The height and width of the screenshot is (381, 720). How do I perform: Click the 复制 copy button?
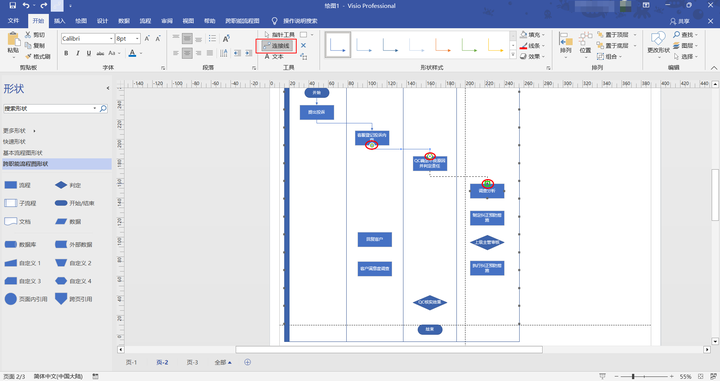click(35, 45)
